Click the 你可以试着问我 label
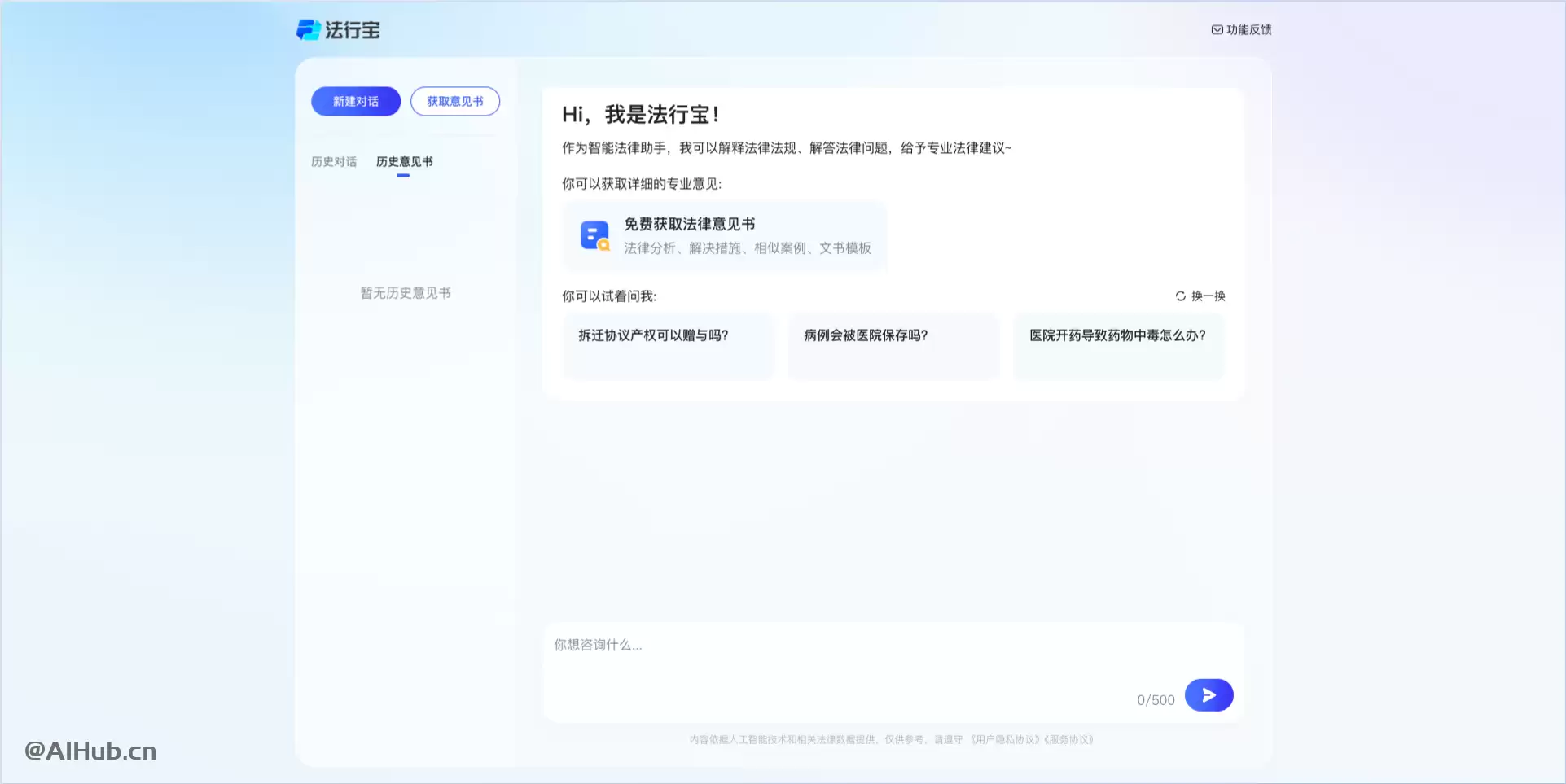The height and width of the screenshot is (784, 1566). pos(609,296)
